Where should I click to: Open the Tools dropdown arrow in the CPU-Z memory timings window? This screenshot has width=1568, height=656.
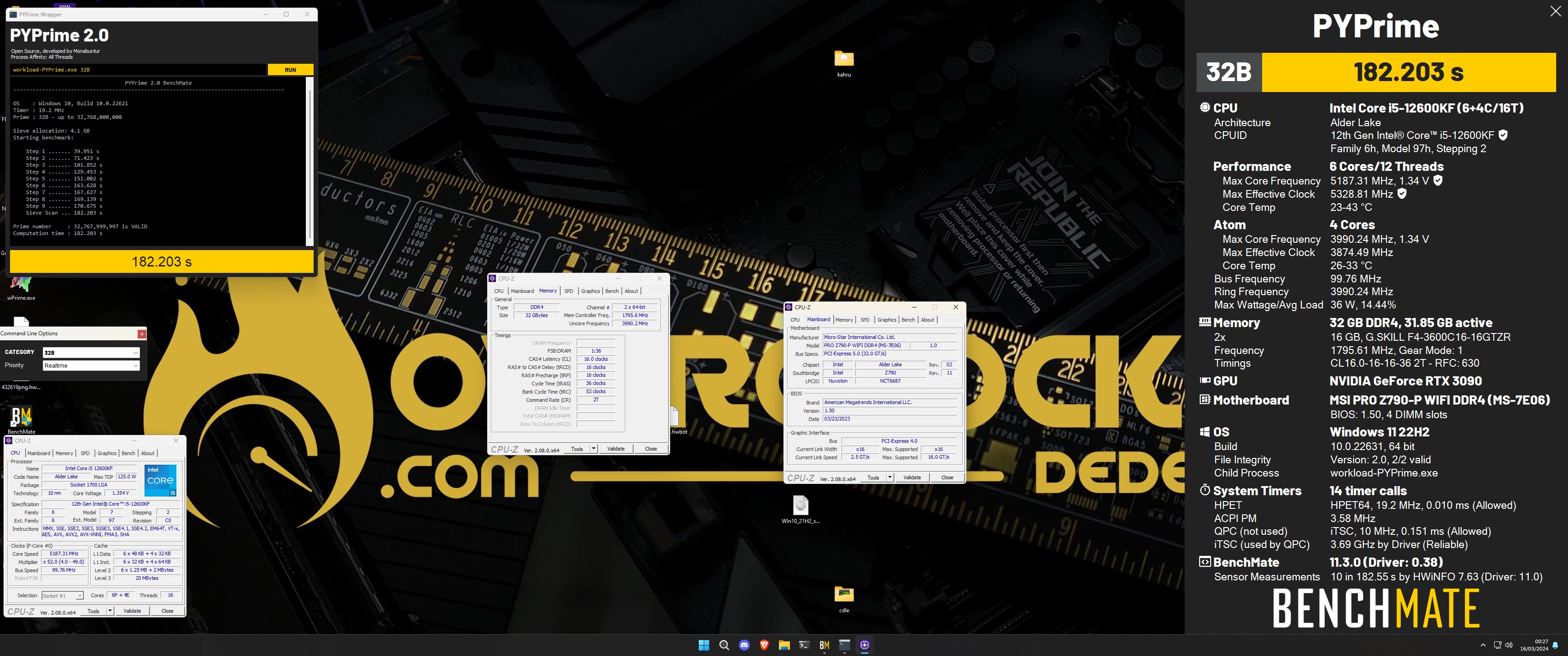click(x=593, y=448)
